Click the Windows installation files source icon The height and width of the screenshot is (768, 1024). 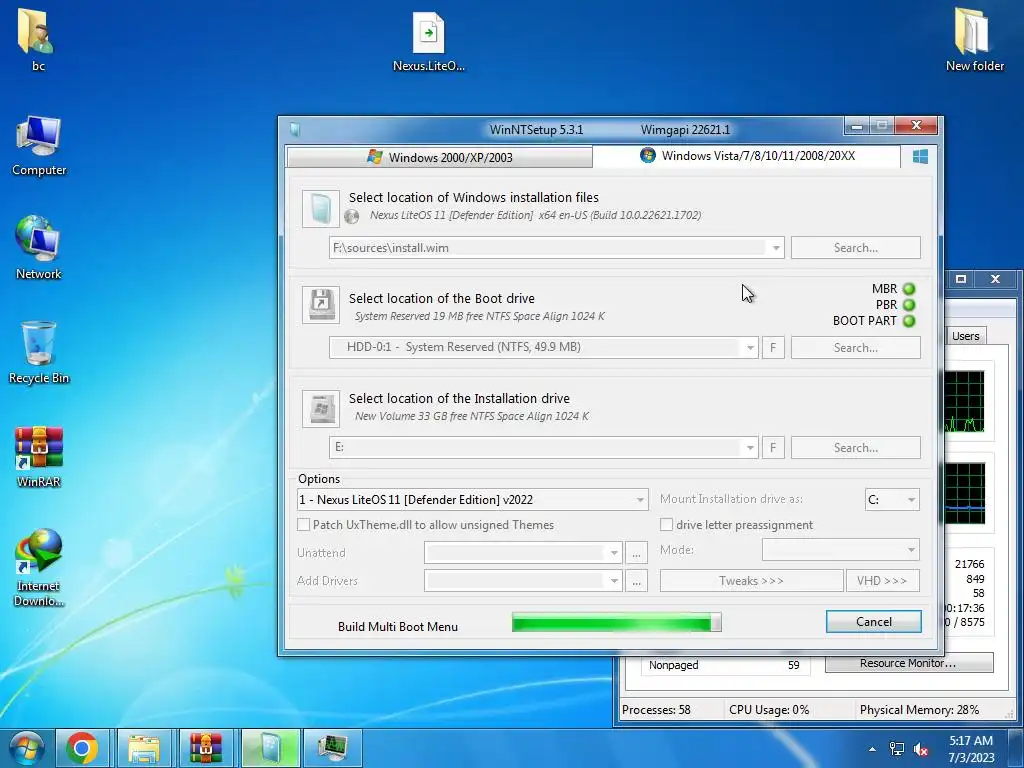pos(321,208)
